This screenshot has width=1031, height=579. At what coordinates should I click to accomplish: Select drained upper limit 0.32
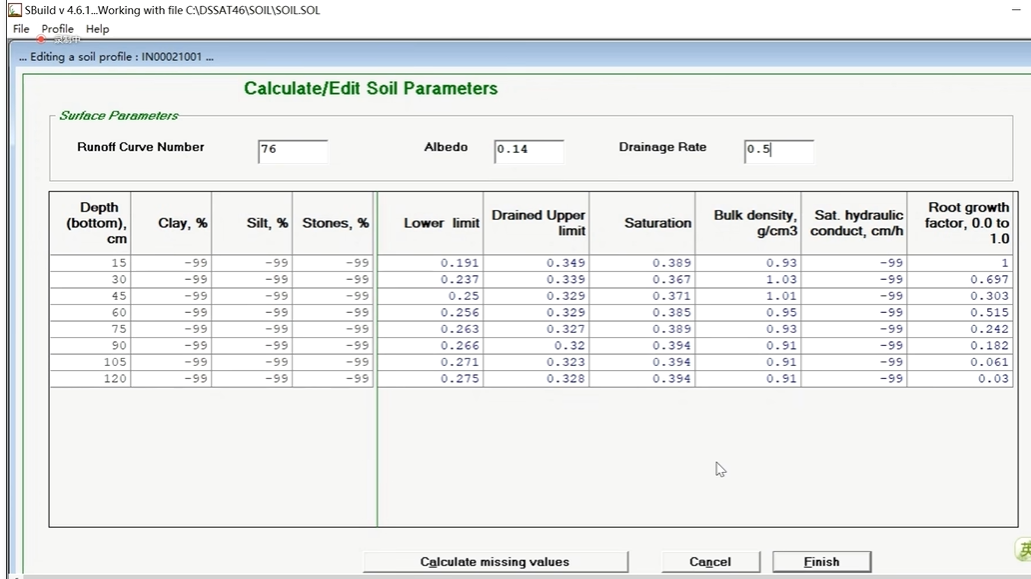click(x=537, y=345)
